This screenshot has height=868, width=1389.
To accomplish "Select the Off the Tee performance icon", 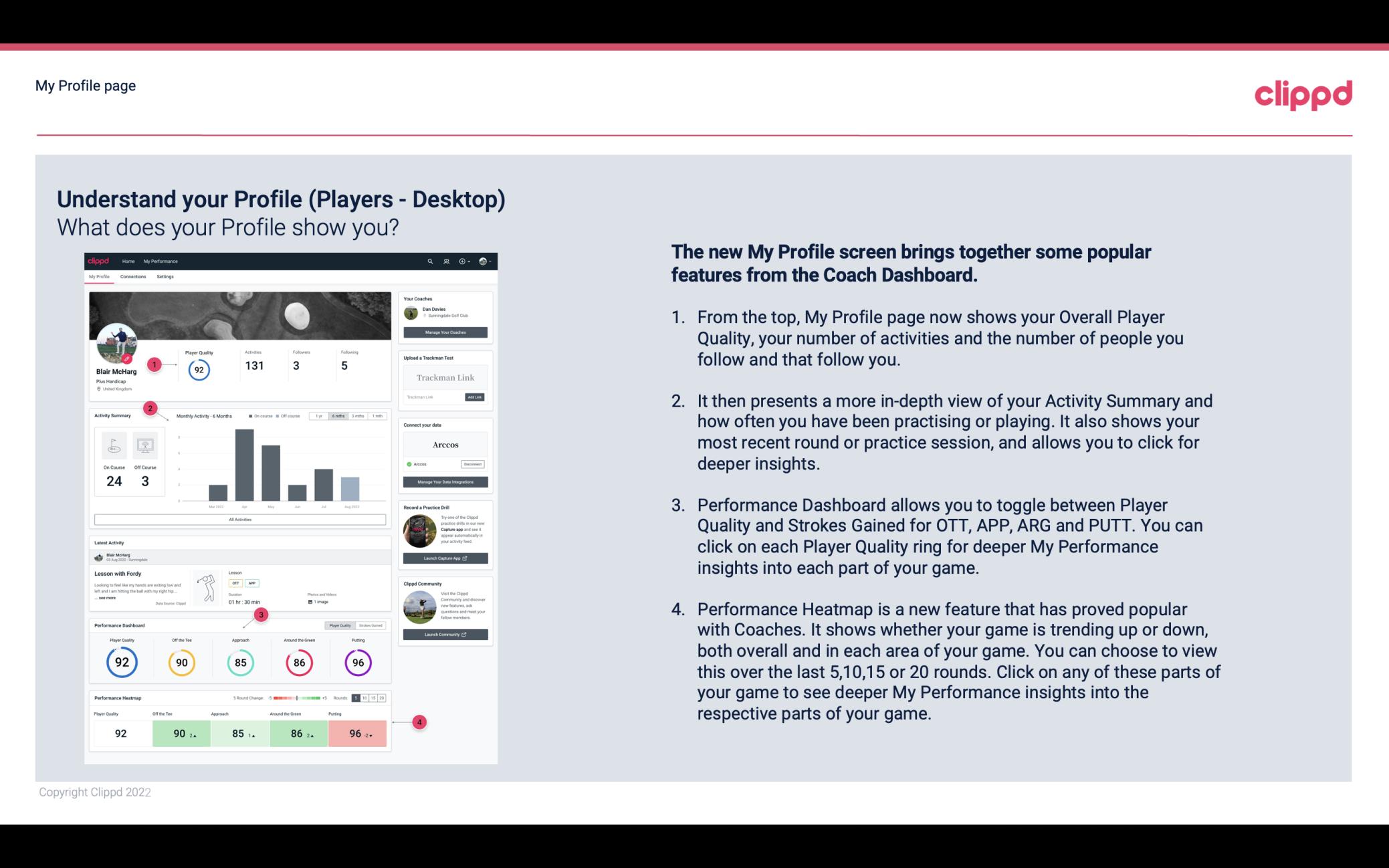I will 180,662.
